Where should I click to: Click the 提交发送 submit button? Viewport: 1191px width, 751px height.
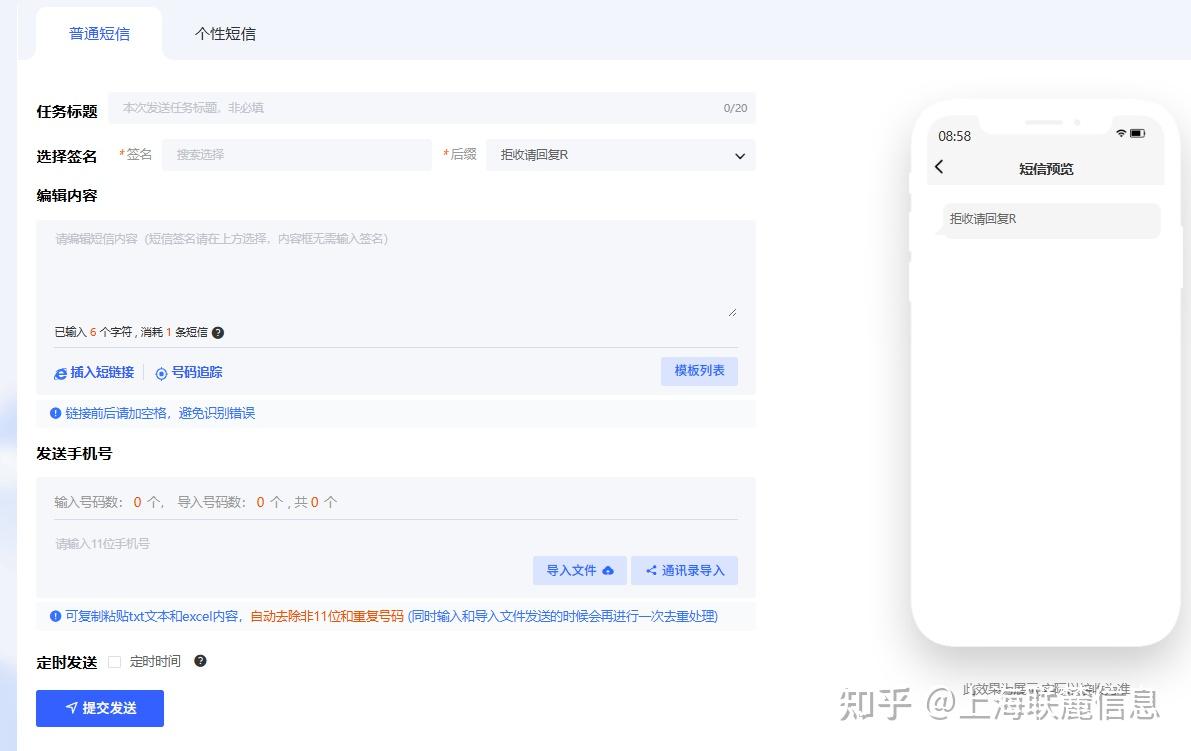100,708
